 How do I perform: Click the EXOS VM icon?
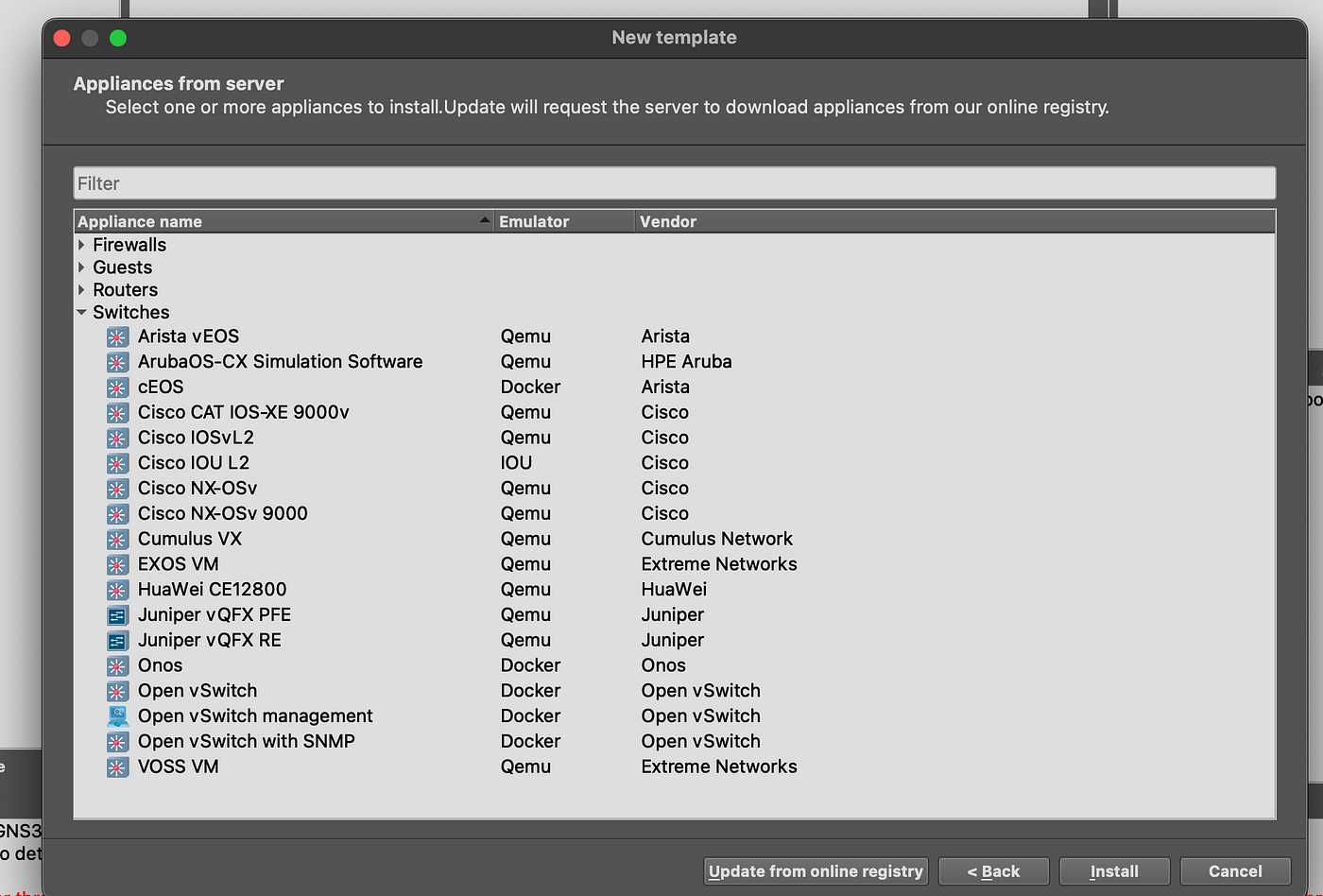[x=117, y=565]
